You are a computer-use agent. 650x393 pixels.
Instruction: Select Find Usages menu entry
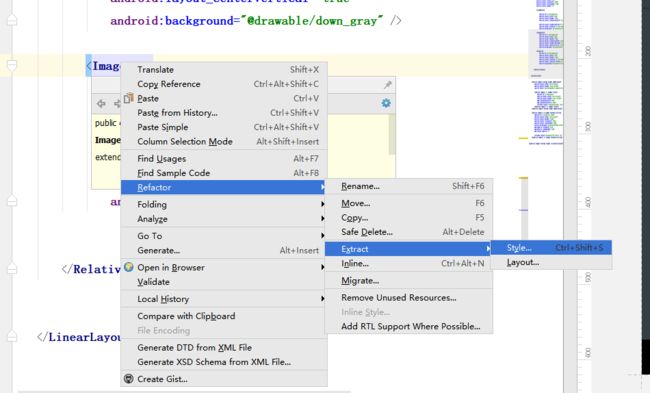(x=224, y=158)
